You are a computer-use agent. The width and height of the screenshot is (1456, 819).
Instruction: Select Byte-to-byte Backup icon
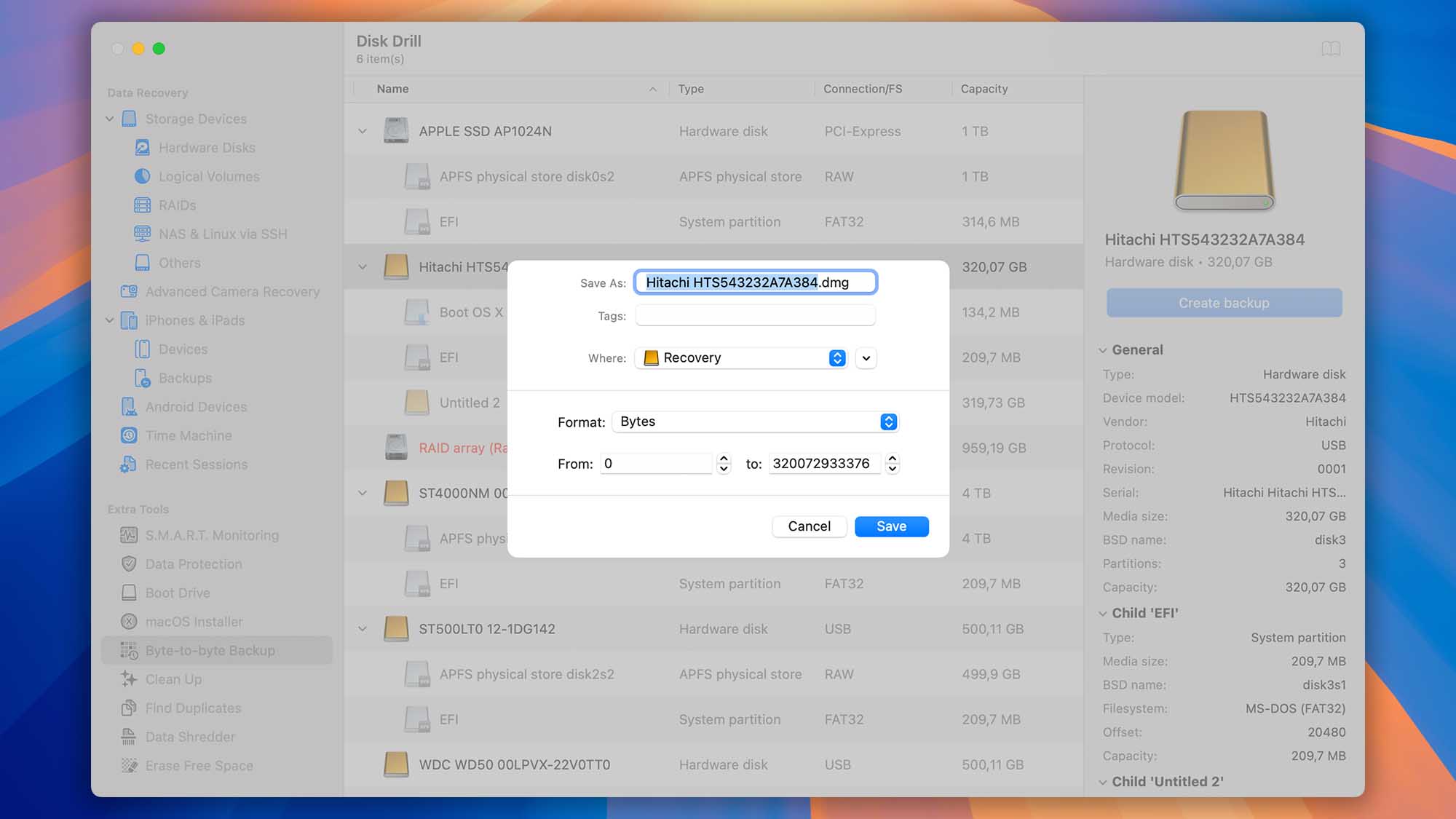[x=129, y=650]
